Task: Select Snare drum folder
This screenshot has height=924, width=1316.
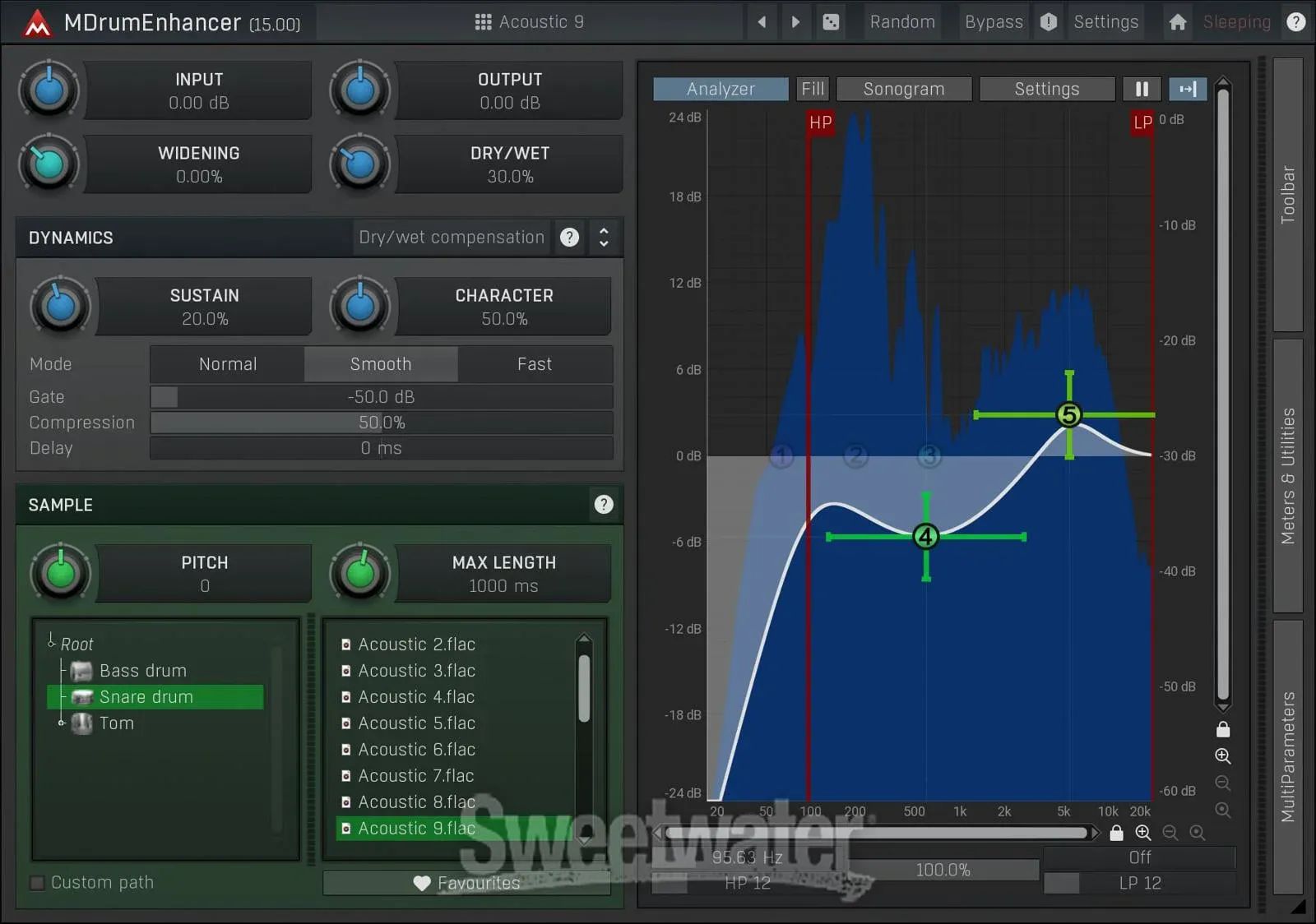Action: pyautogui.click(x=156, y=697)
